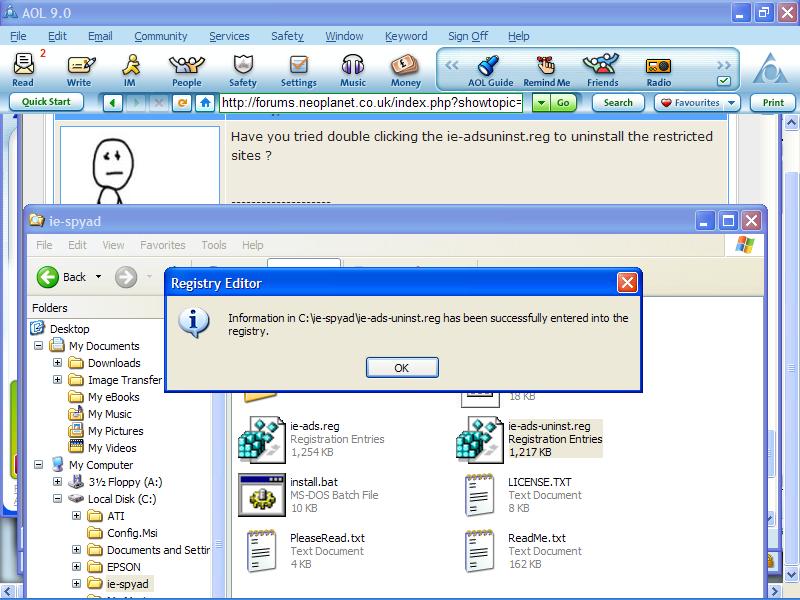This screenshot has width=800, height=600.
Task: Open the Back button history dropdown
Action: (x=98, y=277)
